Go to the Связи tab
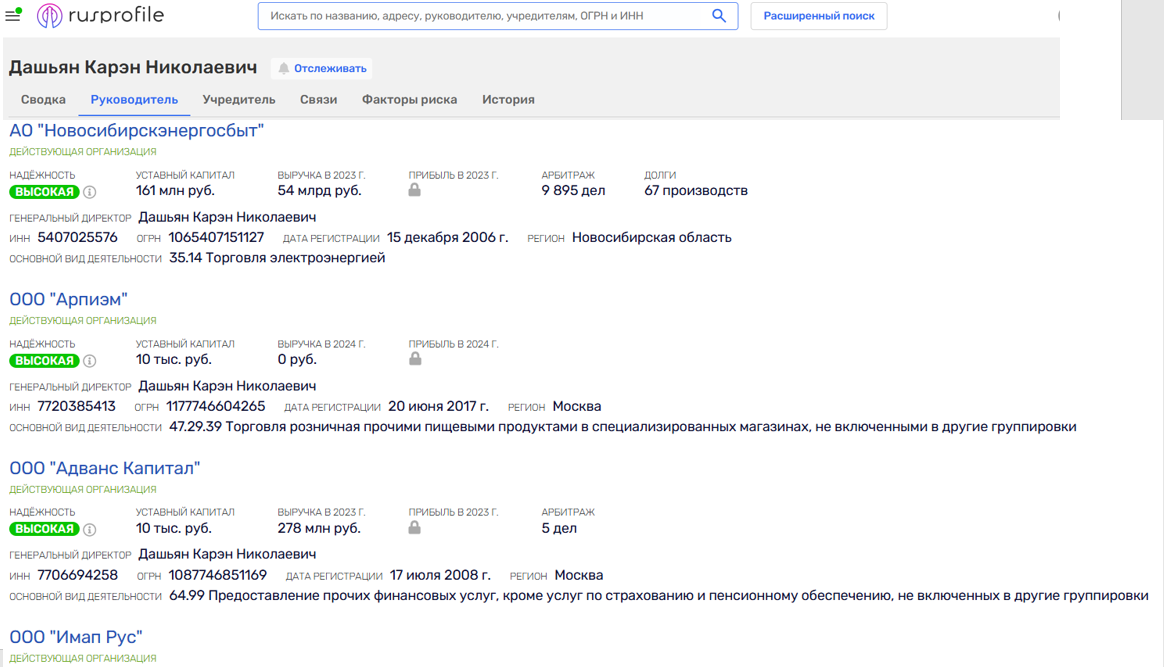Image resolution: width=1164 pixels, height=667 pixels. (318, 99)
